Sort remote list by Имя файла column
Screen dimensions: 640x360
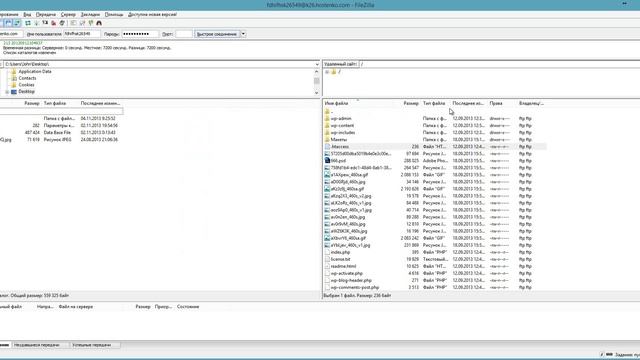(336, 103)
